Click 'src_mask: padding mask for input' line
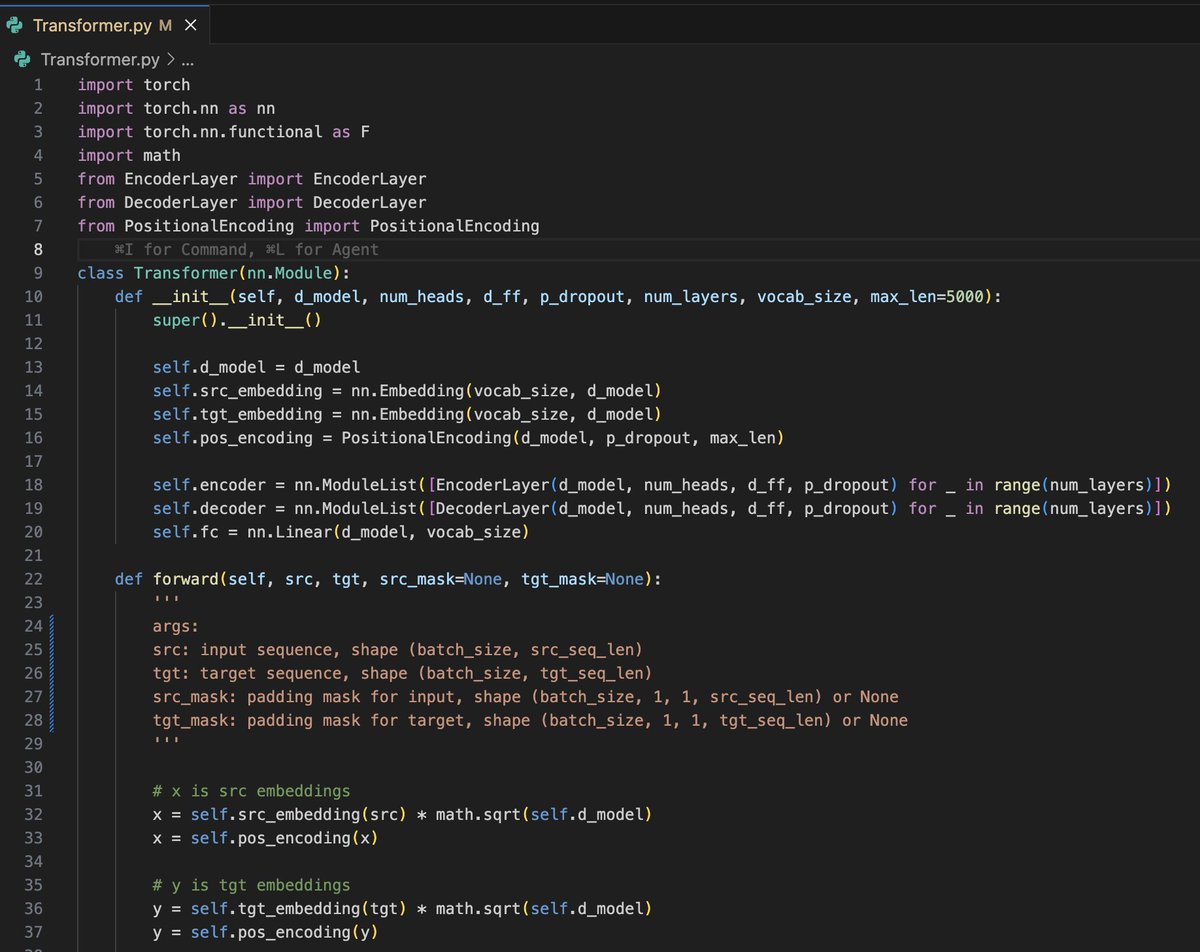The width and height of the screenshot is (1200, 952). click(526, 697)
